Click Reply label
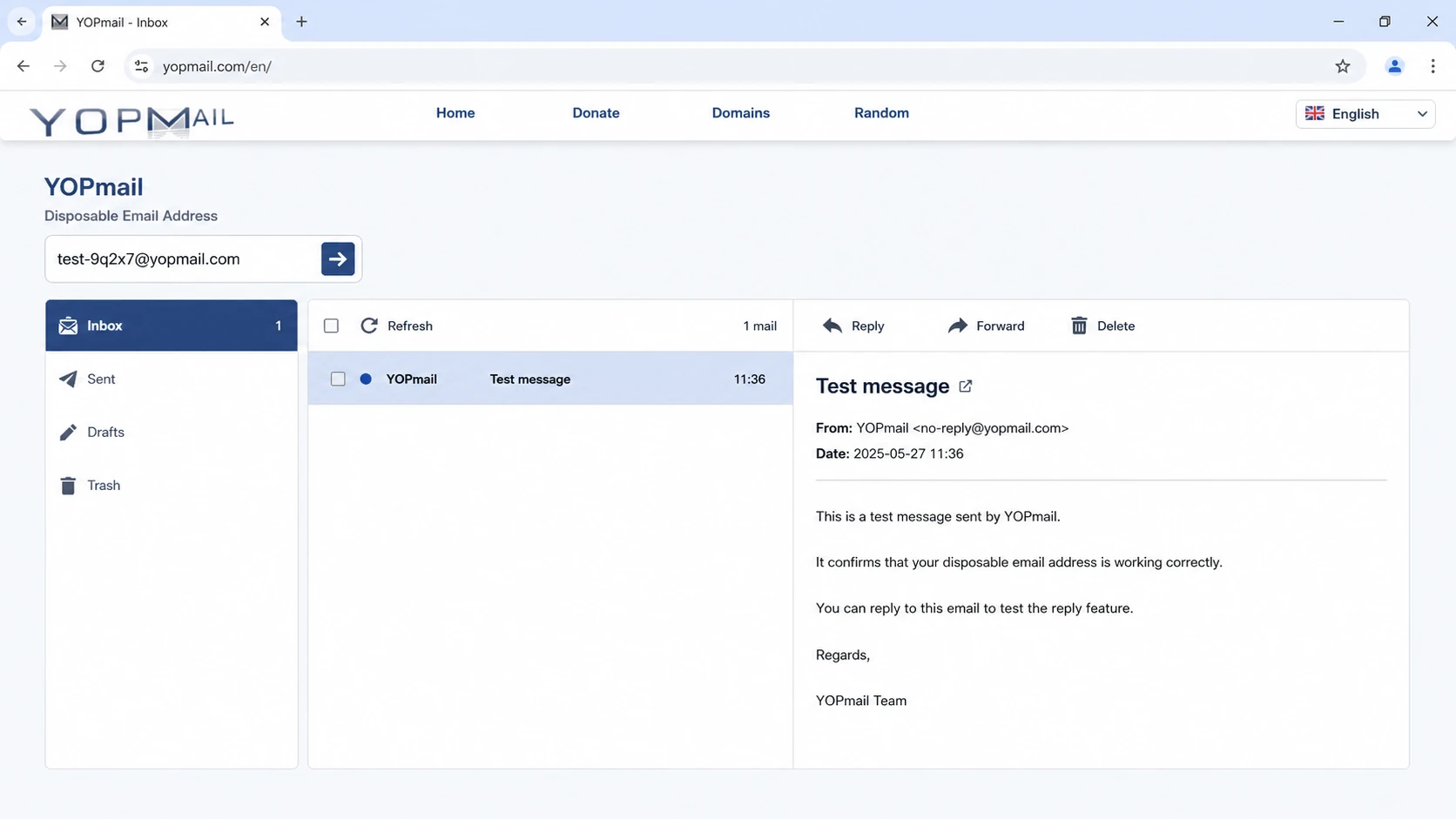 pyautogui.click(x=867, y=326)
